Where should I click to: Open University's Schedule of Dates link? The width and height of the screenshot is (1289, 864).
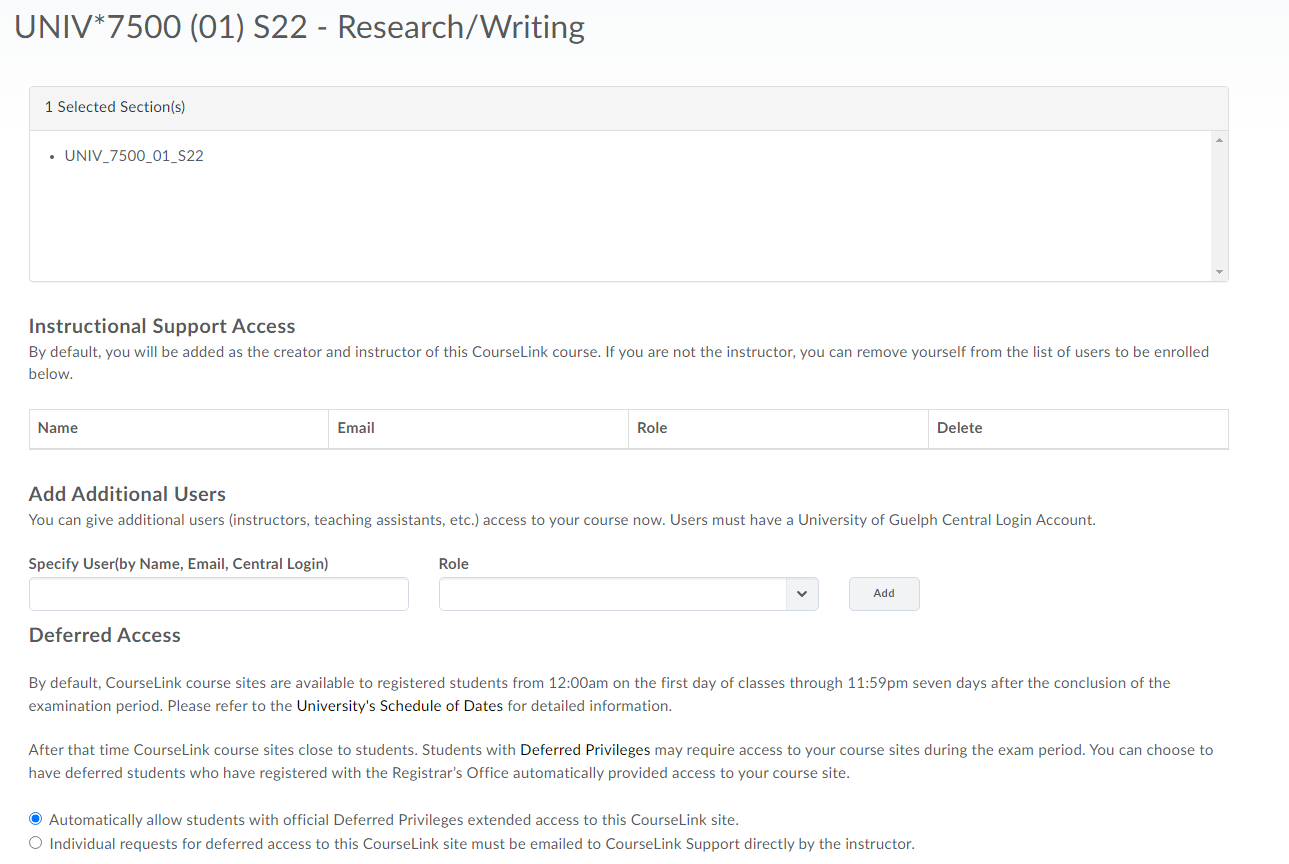(400, 706)
